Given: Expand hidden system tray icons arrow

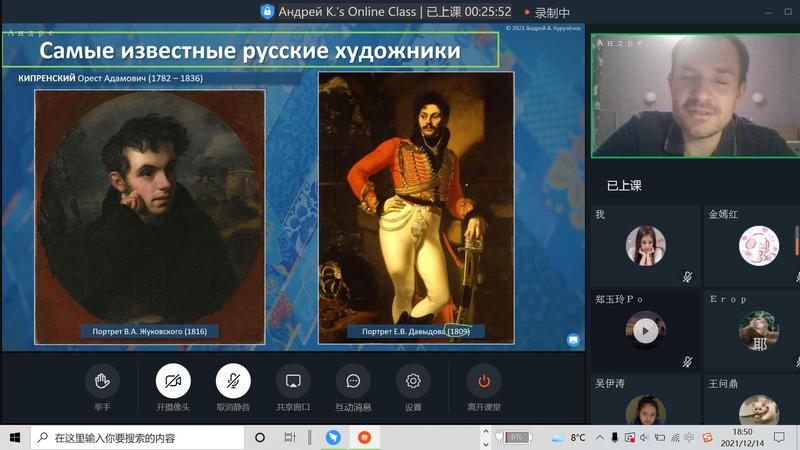Looking at the screenshot, I should [x=600, y=438].
